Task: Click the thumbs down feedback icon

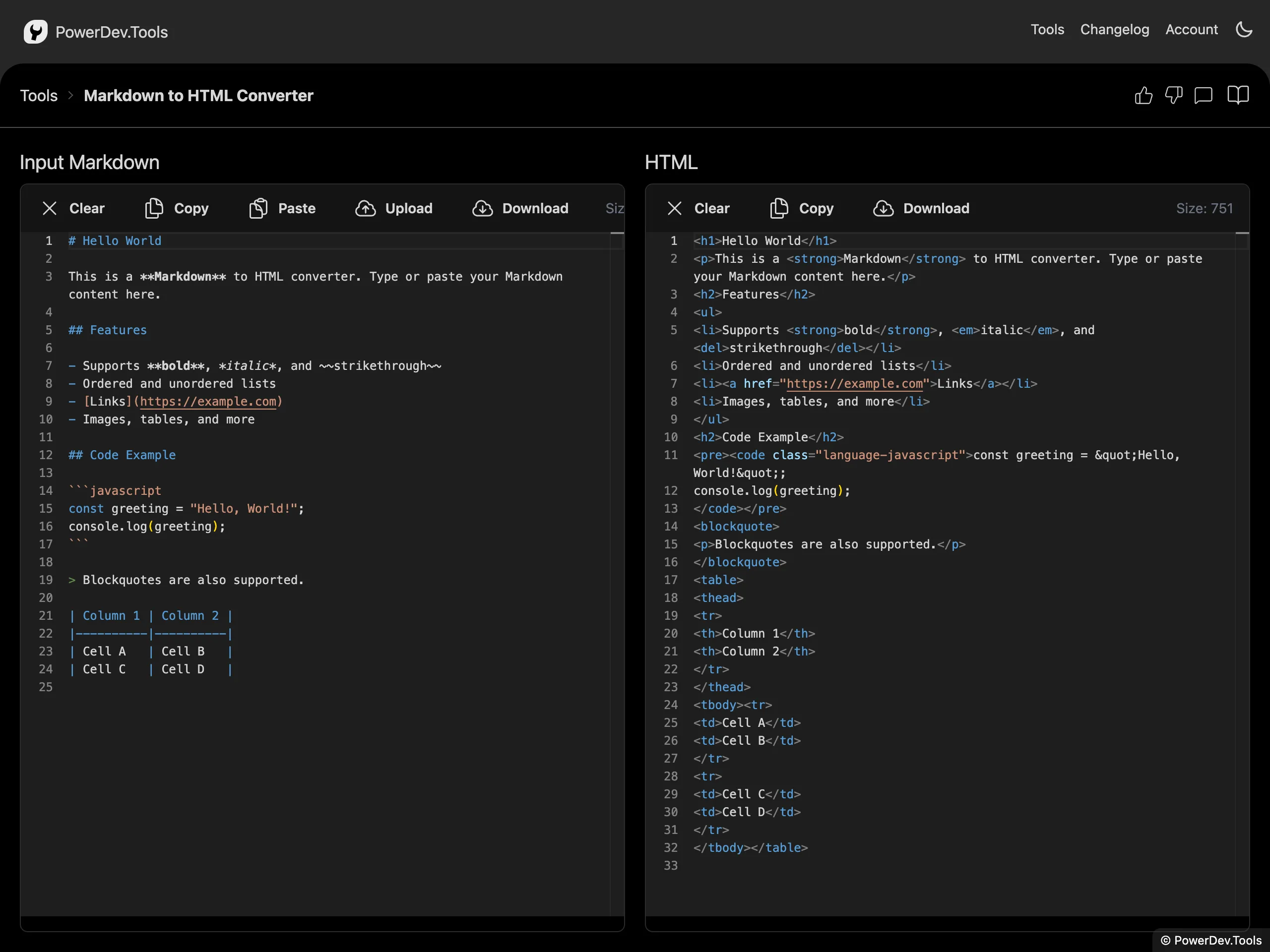Action: [x=1174, y=95]
